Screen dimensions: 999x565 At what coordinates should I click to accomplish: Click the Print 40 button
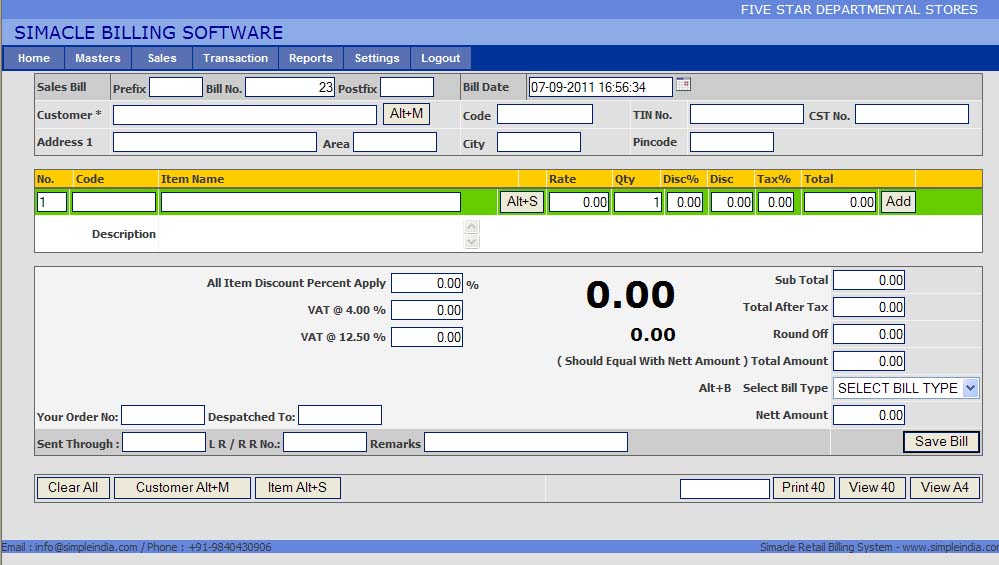click(803, 488)
